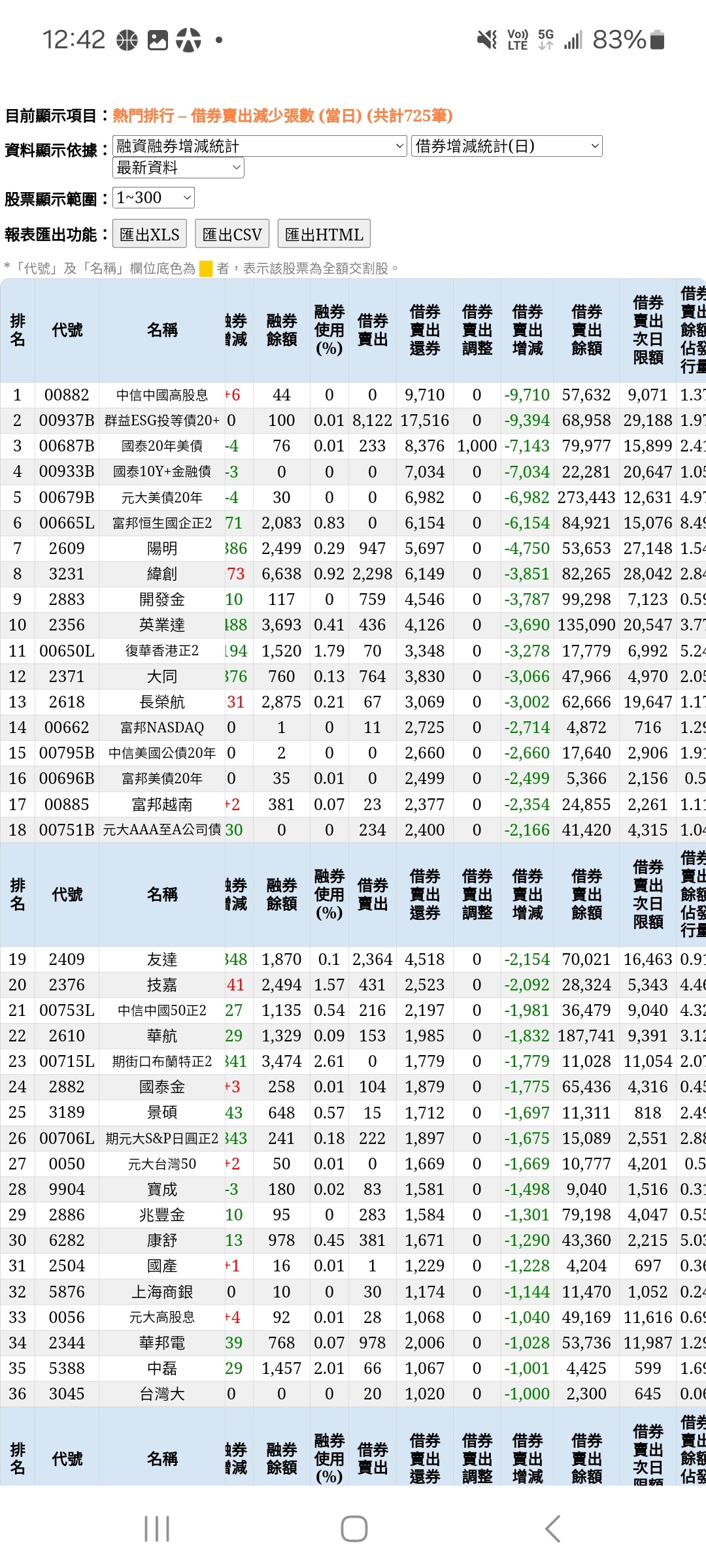Open stock 元大台灣50 link
706x1568 pixels.
click(x=162, y=1164)
